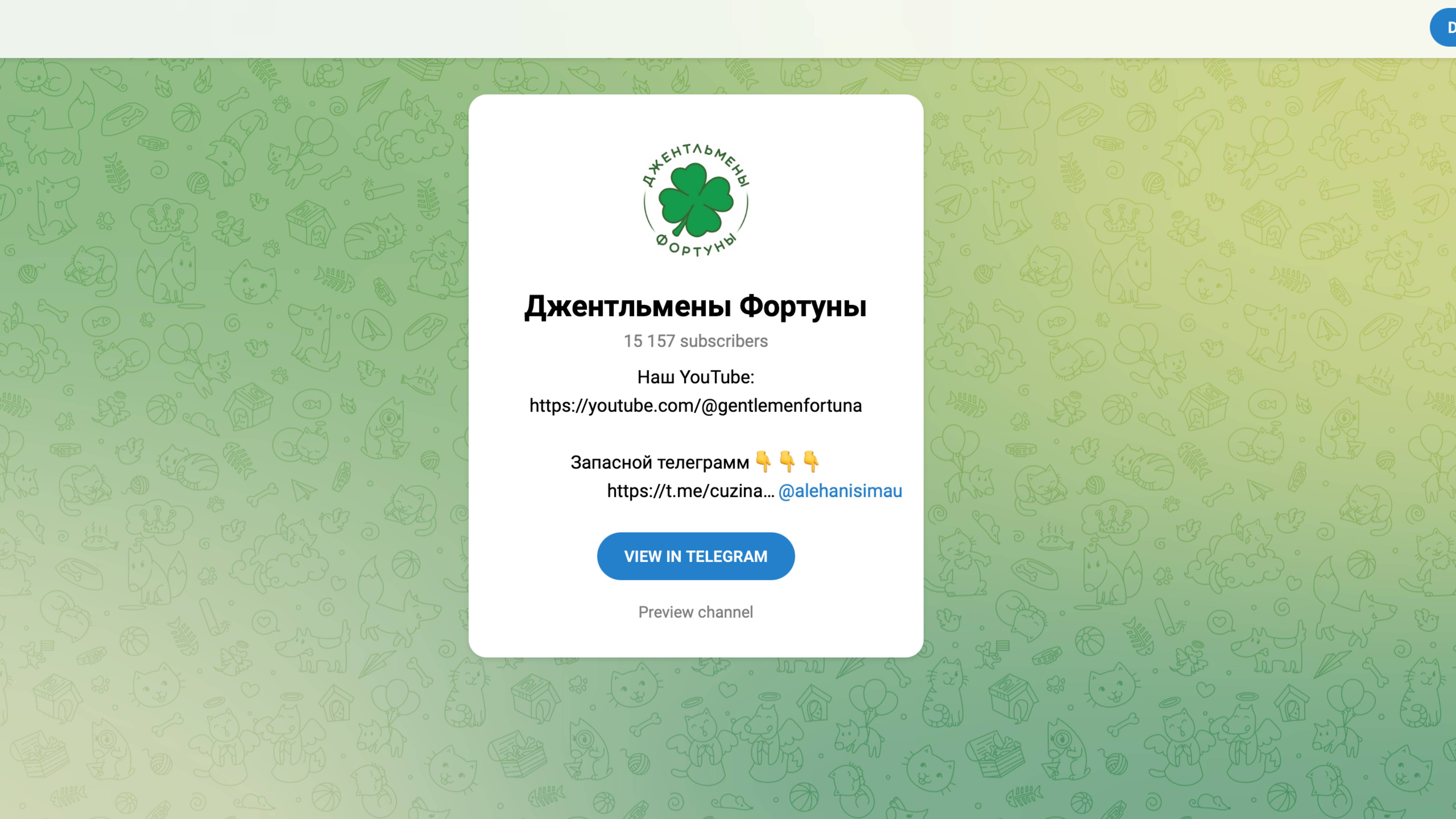
Task: Click the Запасной телеграмм text
Action: pyautogui.click(x=660, y=462)
